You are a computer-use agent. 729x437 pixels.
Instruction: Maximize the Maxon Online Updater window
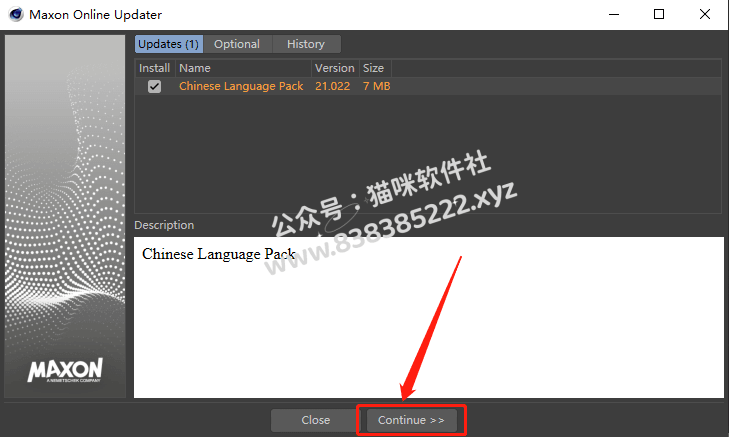click(659, 14)
